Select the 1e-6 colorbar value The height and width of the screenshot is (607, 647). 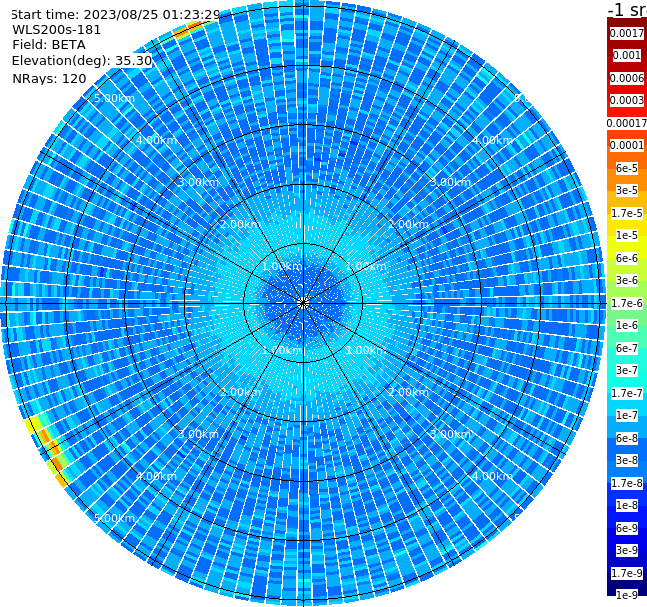click(627, 325)
